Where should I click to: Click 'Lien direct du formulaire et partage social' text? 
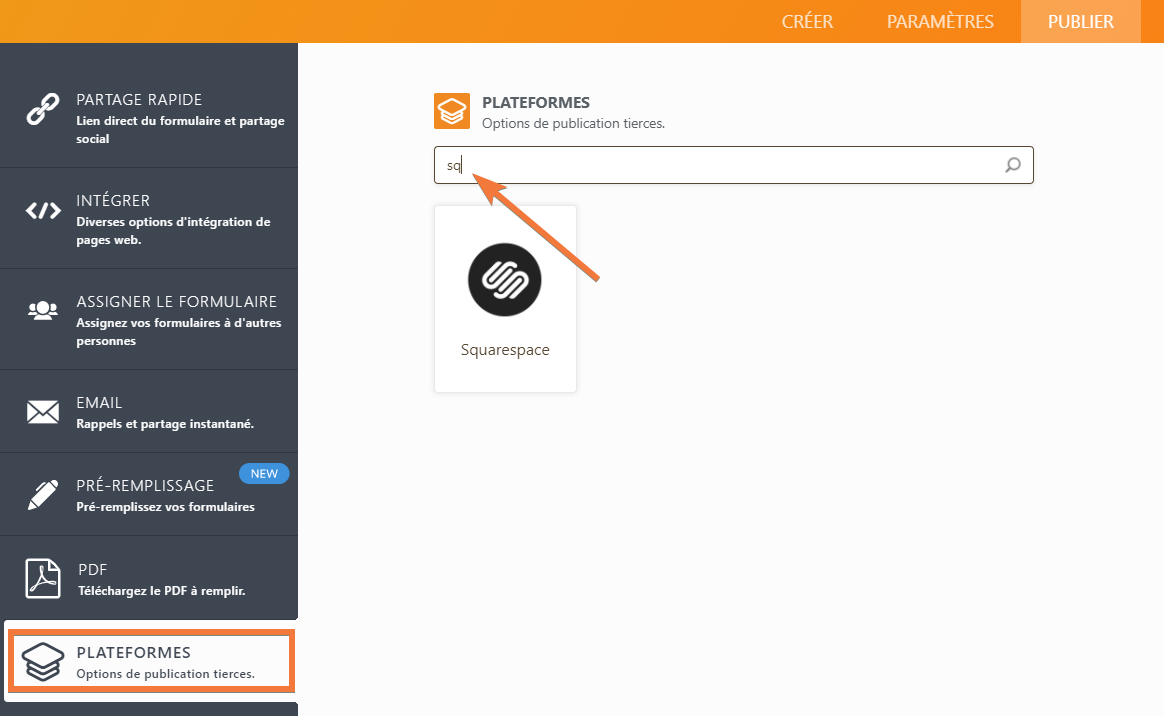[180, 130]
